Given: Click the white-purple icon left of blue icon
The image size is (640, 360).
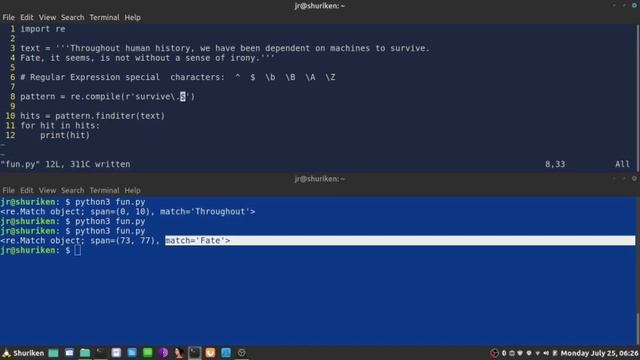Looking at the screenshot, I should coord(116,353).
